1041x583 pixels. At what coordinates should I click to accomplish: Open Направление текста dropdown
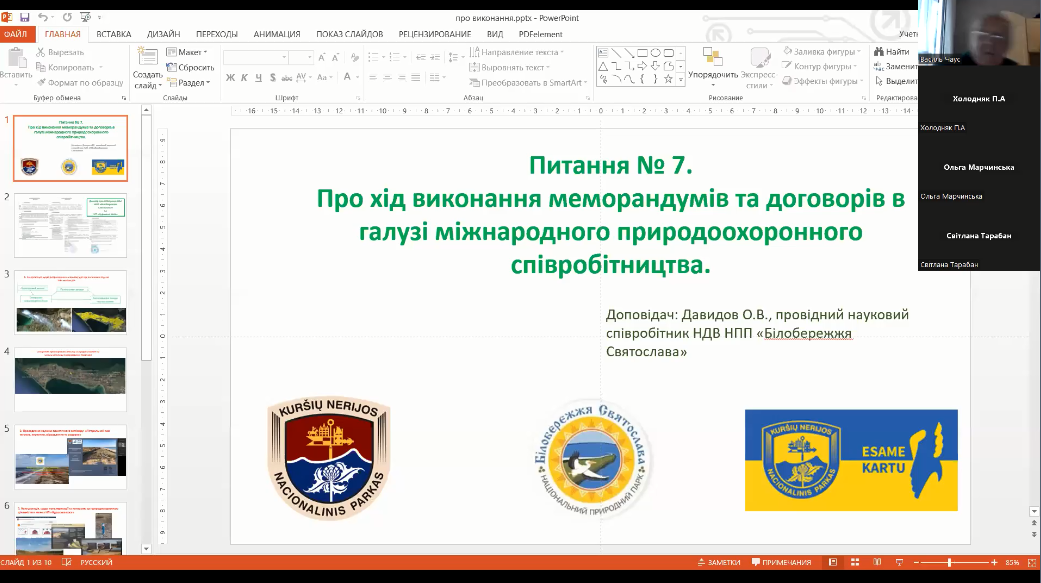click(517, 52)
